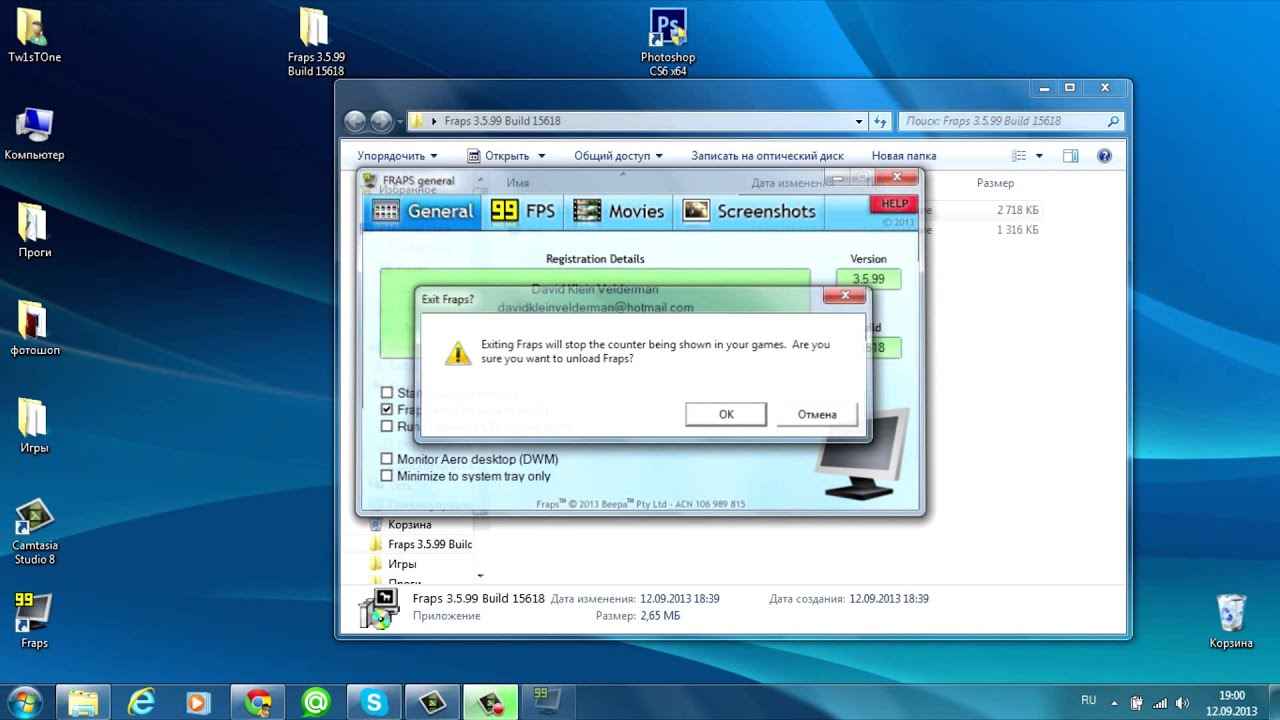Show hidden system tray icons arrow

point(1114,701)
